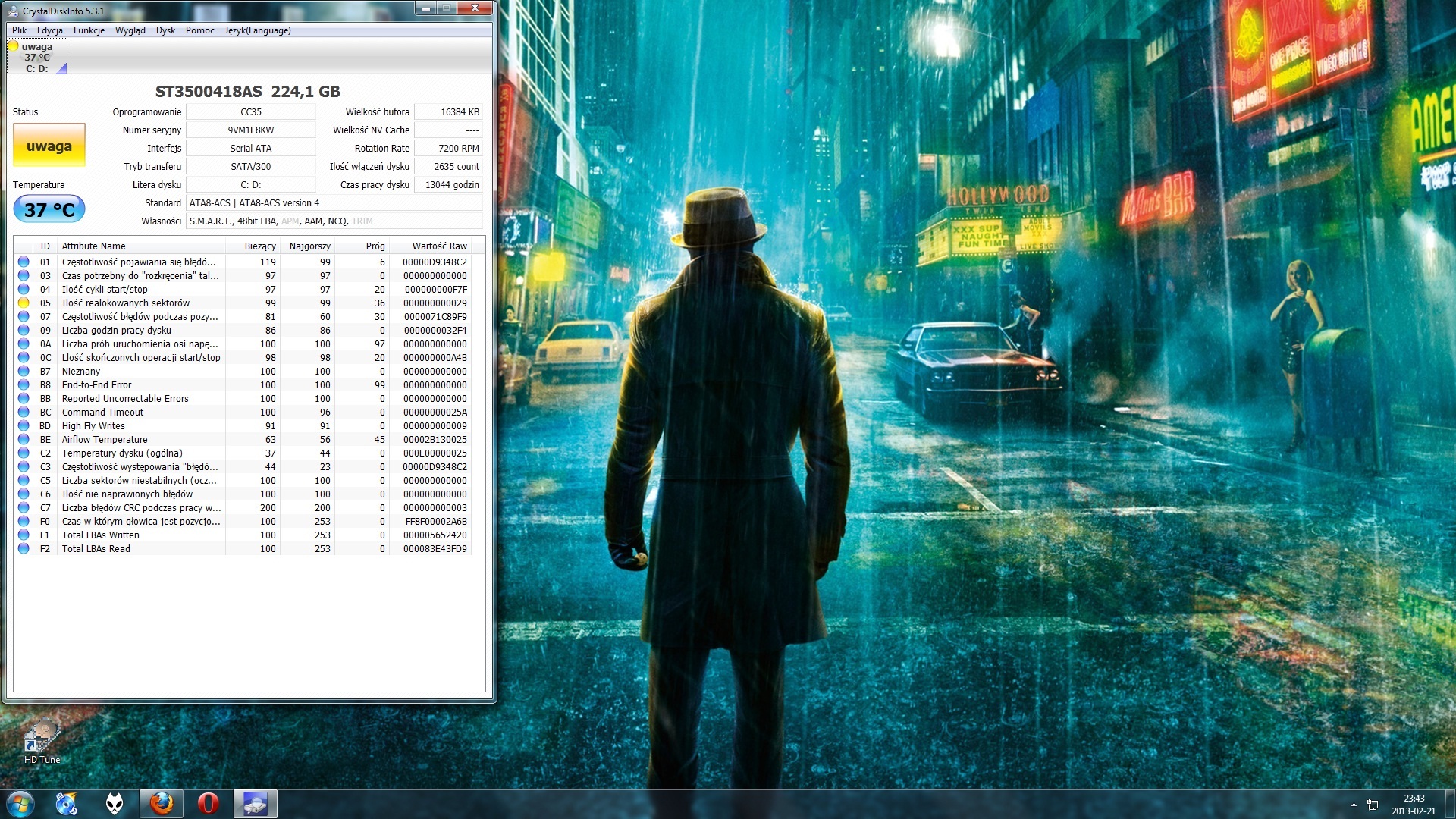The height and width of the screenshot is (819, 1456).
Task: Click the Wartość Raw column header
Action: click(x=439, y=246)
